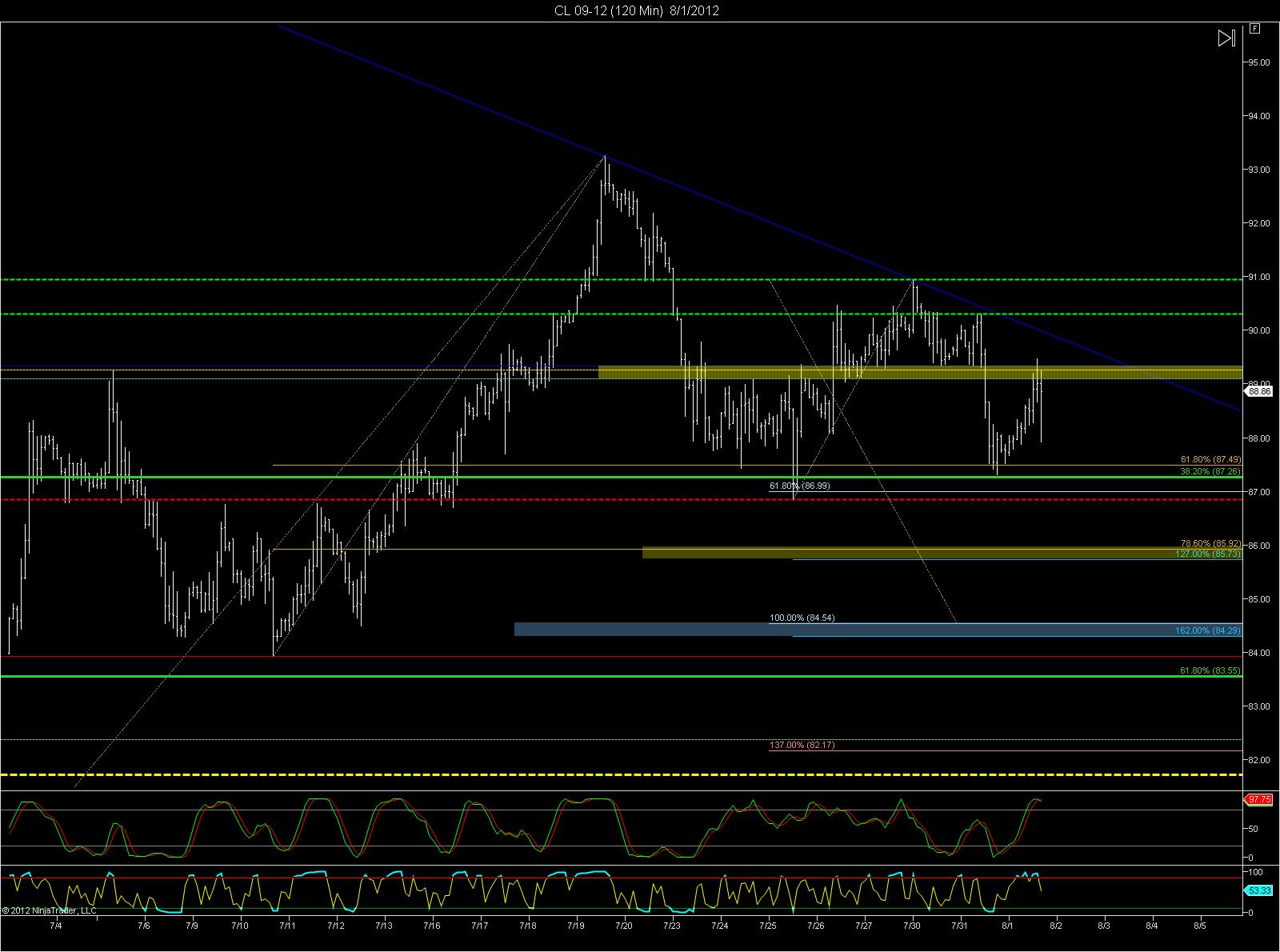Click the 137.00% (82.17) Fibonacci label
1280x952 pixels.
tap(802, 745)
